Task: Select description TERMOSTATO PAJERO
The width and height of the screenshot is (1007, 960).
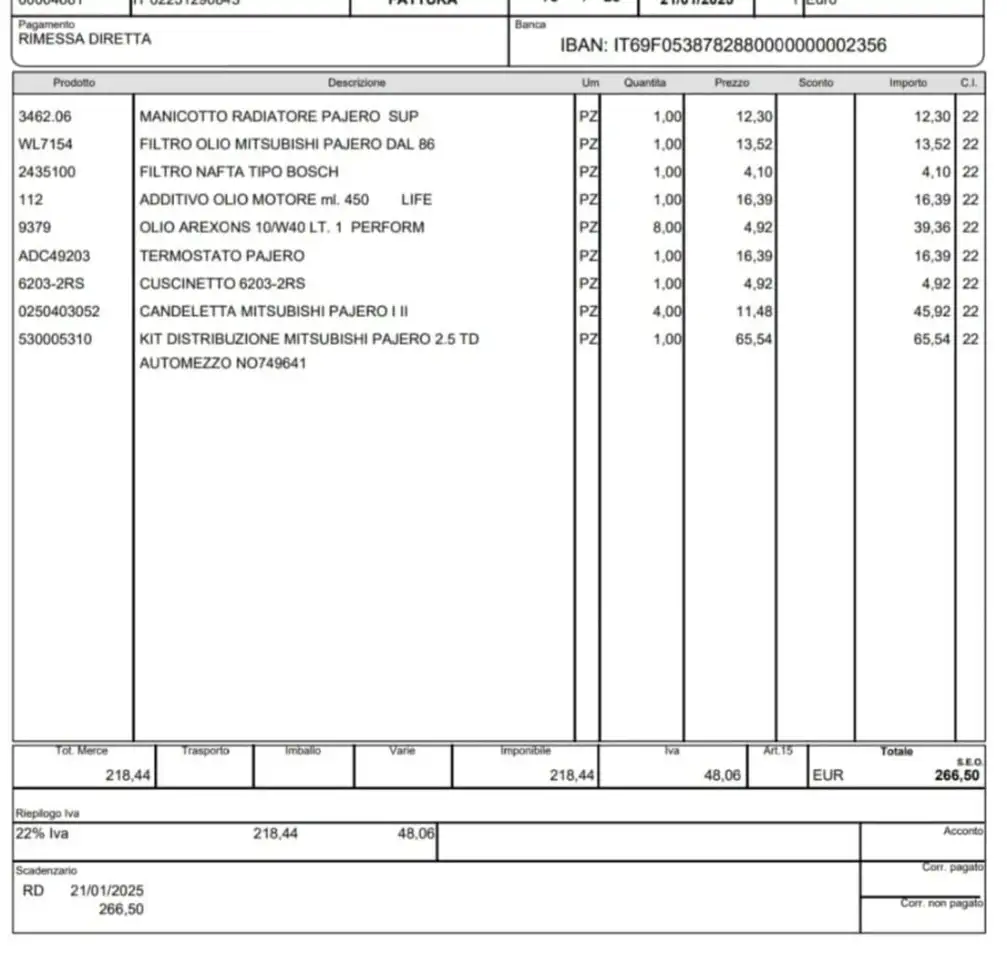Action: tap(222, 256)
